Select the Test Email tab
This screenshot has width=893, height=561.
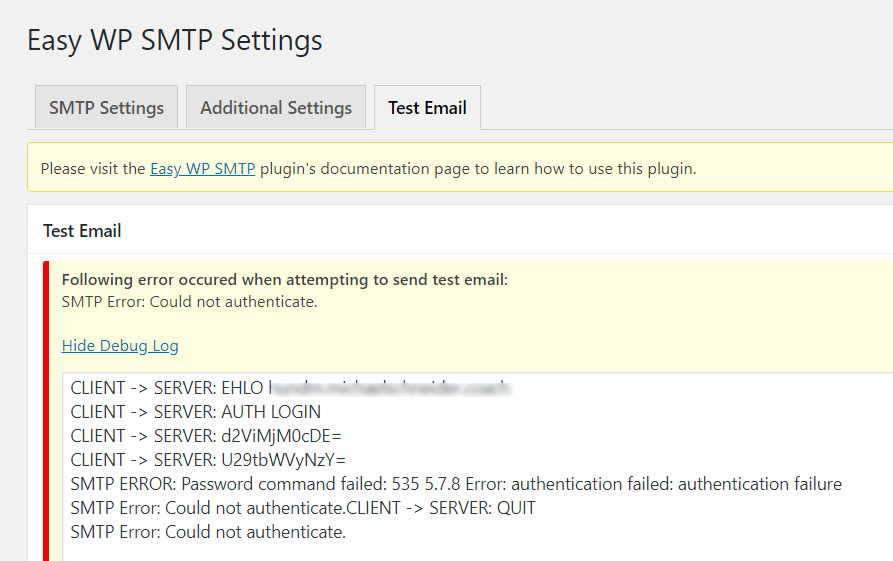[x=427, y=107]
